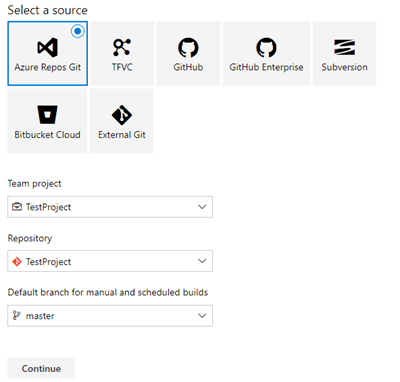Click 'TestProject' text in Repository field
Viewport: 400px width, 382px height.
click(x=48, y=262)
